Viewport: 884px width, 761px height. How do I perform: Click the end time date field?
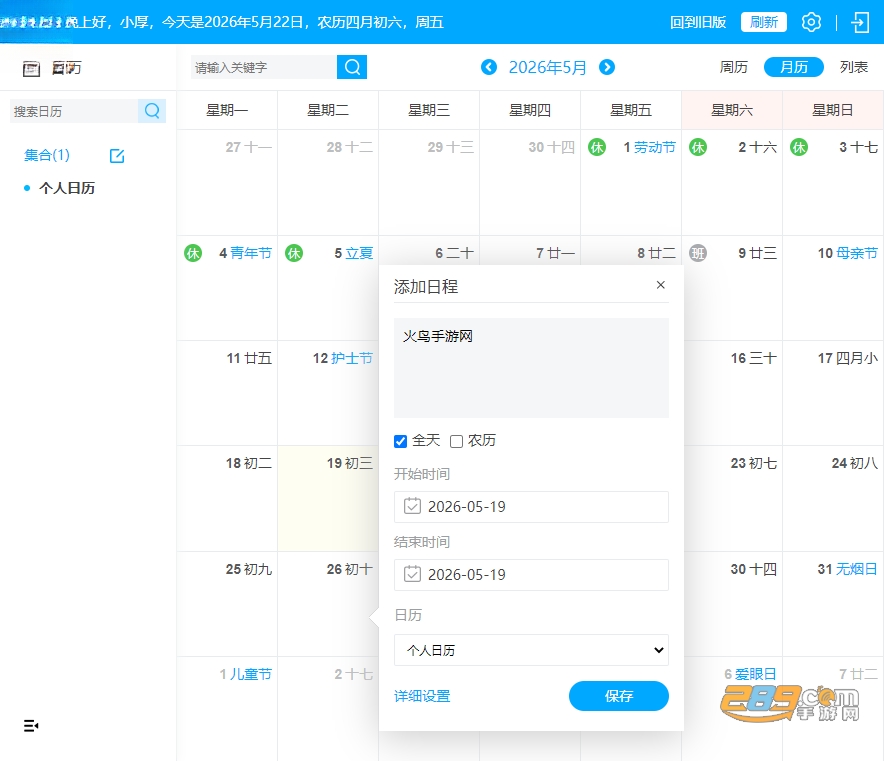click(531, 575)
